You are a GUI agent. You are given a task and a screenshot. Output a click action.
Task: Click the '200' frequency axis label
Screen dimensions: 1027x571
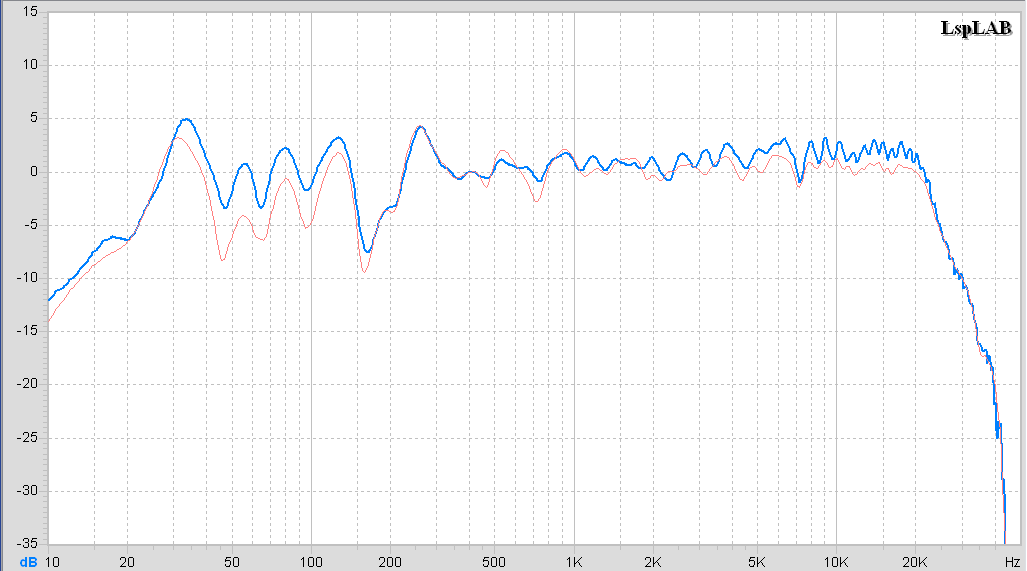point(390,562)
